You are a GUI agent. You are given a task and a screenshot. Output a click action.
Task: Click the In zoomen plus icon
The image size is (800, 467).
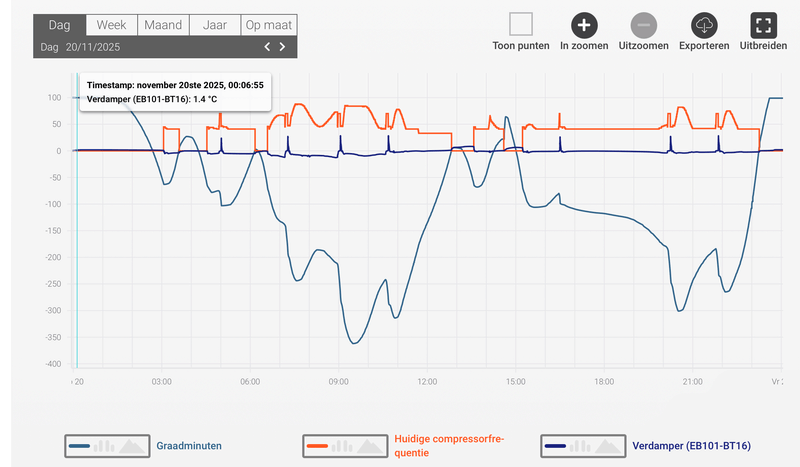pyautogui.click(x=584, y=25)
